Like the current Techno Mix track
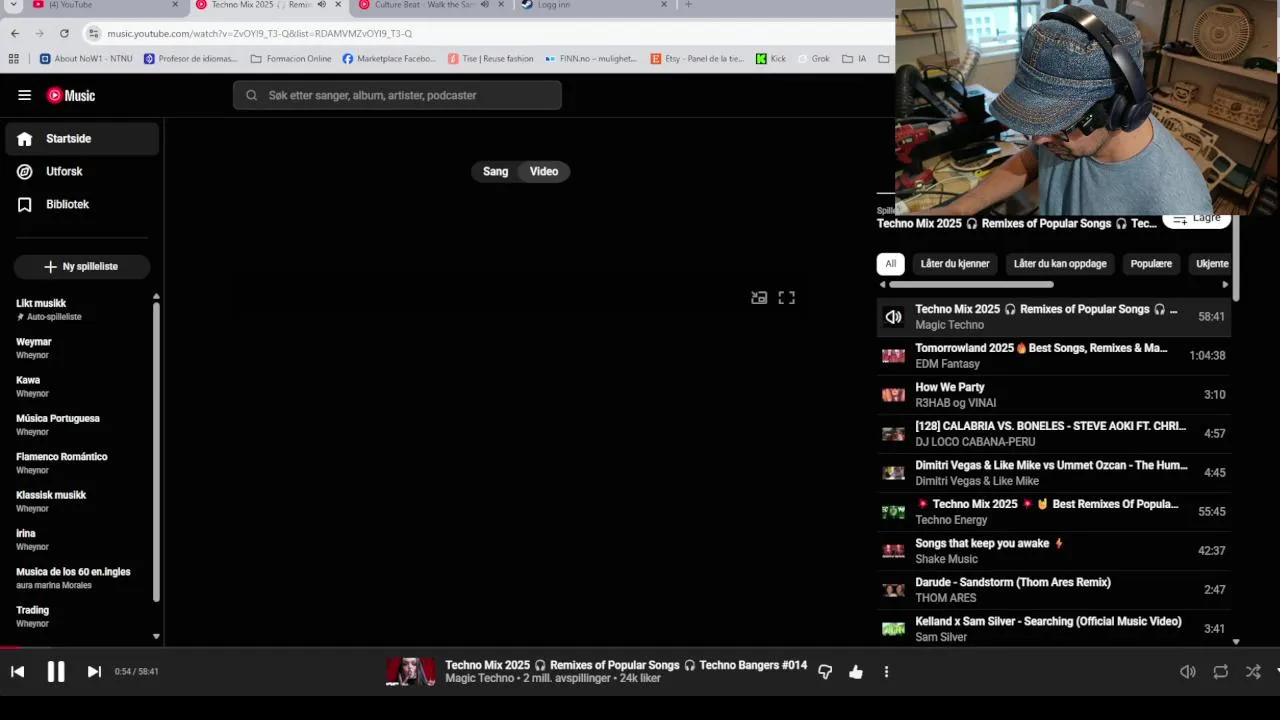1280x720 pixels. point(856,672)
